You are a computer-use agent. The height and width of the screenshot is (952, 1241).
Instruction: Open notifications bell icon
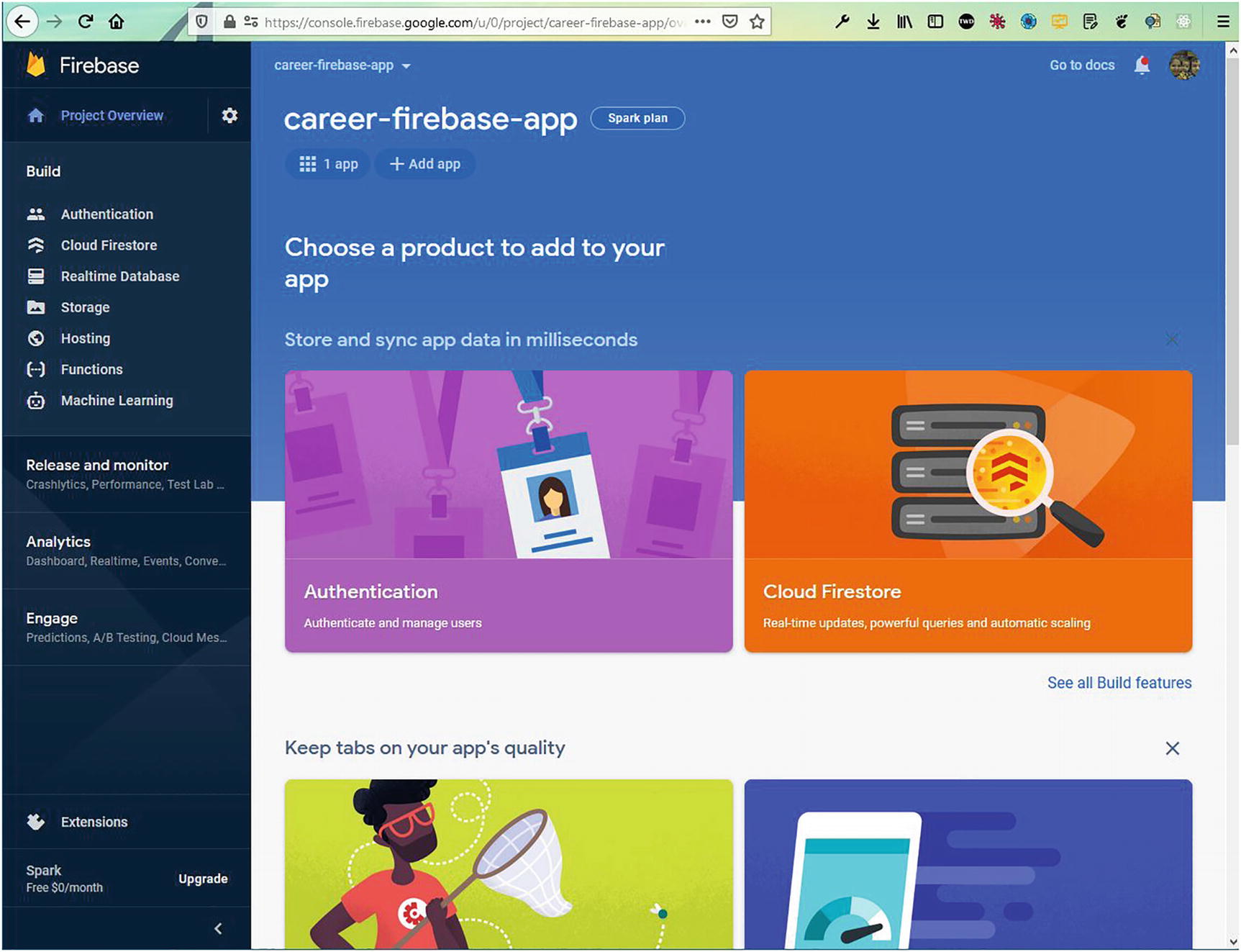pos(1142,65)
